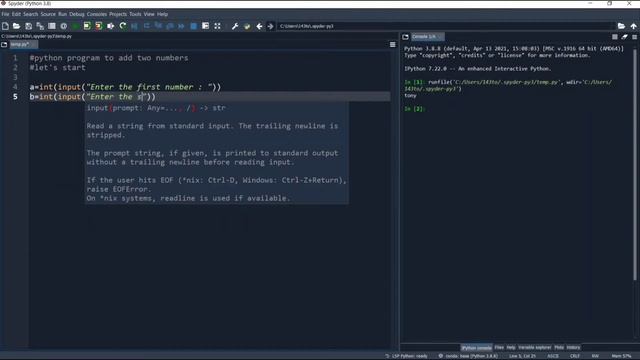This screenshot has width=640, height=360.
Task: Select the Console 1/A tab
Action: [427, 37]
